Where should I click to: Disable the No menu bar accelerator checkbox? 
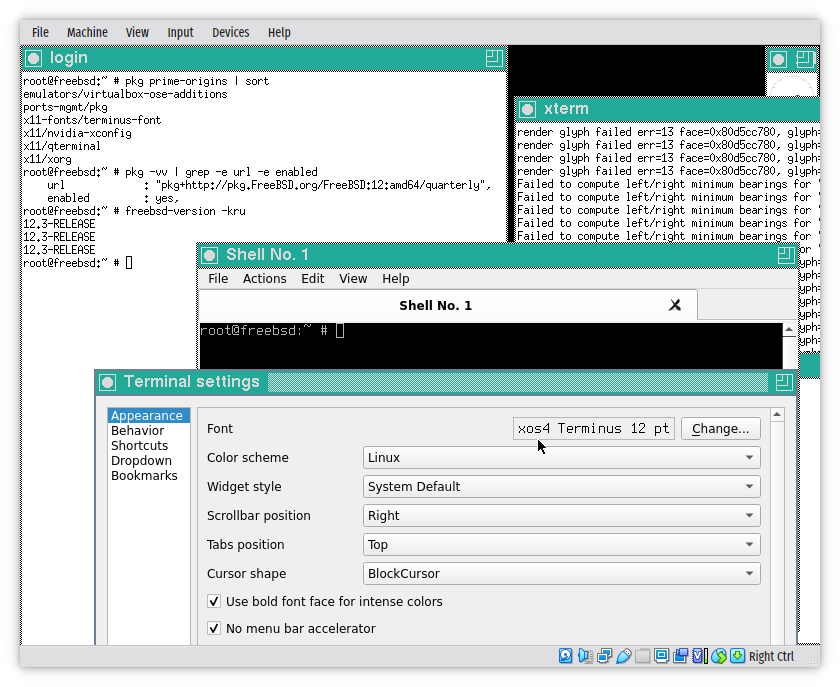tap(214, 629)
